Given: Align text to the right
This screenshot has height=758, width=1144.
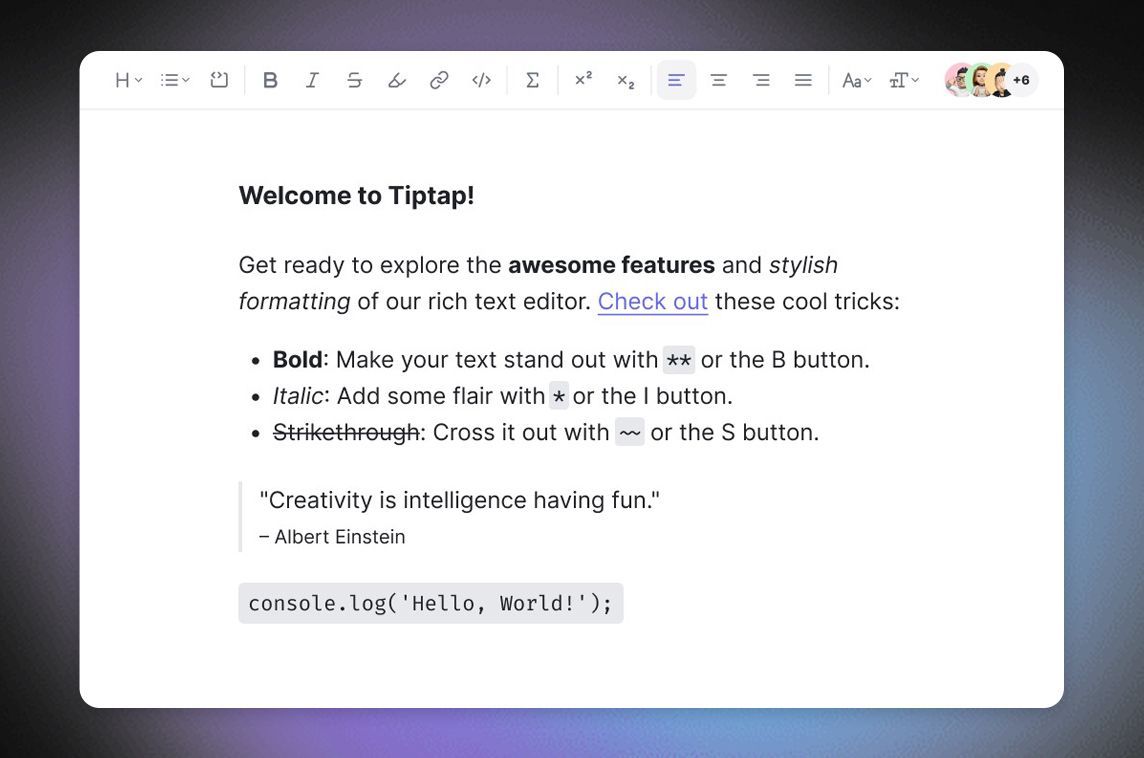Looking at the screenshot, I should pyautogui.click(x=761, y=80).
